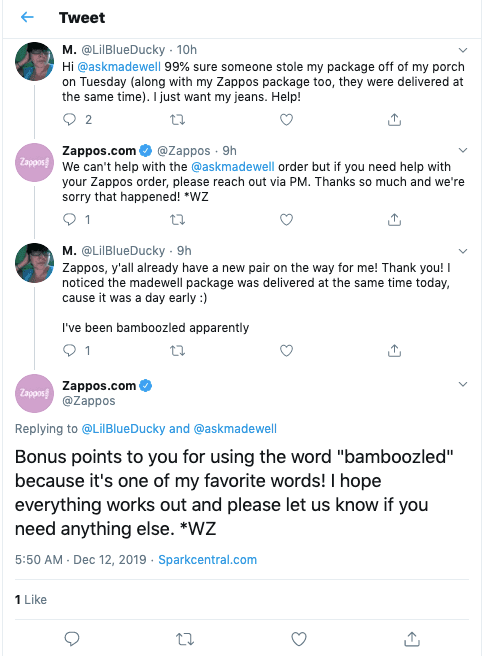This screenshot has height=656, width=484.
Task: Open the Sparkcentral.com source link
Action: click(207, 559)
